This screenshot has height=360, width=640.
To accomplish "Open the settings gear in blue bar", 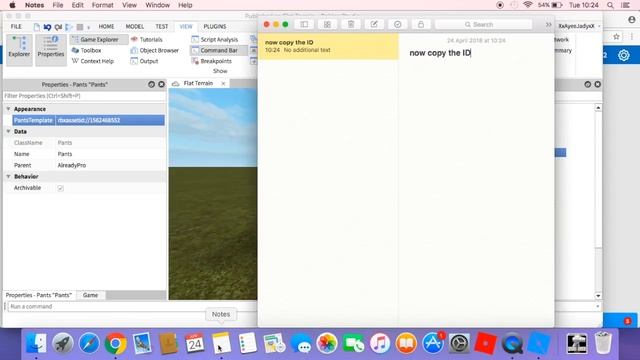I will point(624,55).
